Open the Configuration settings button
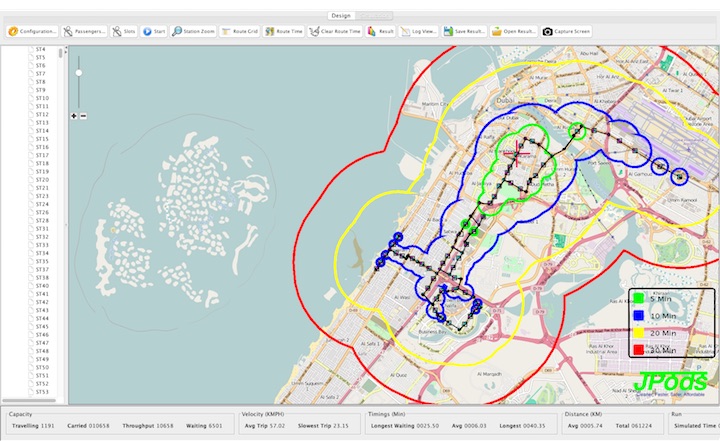The image size is (720, 441). tap(32, 31)
